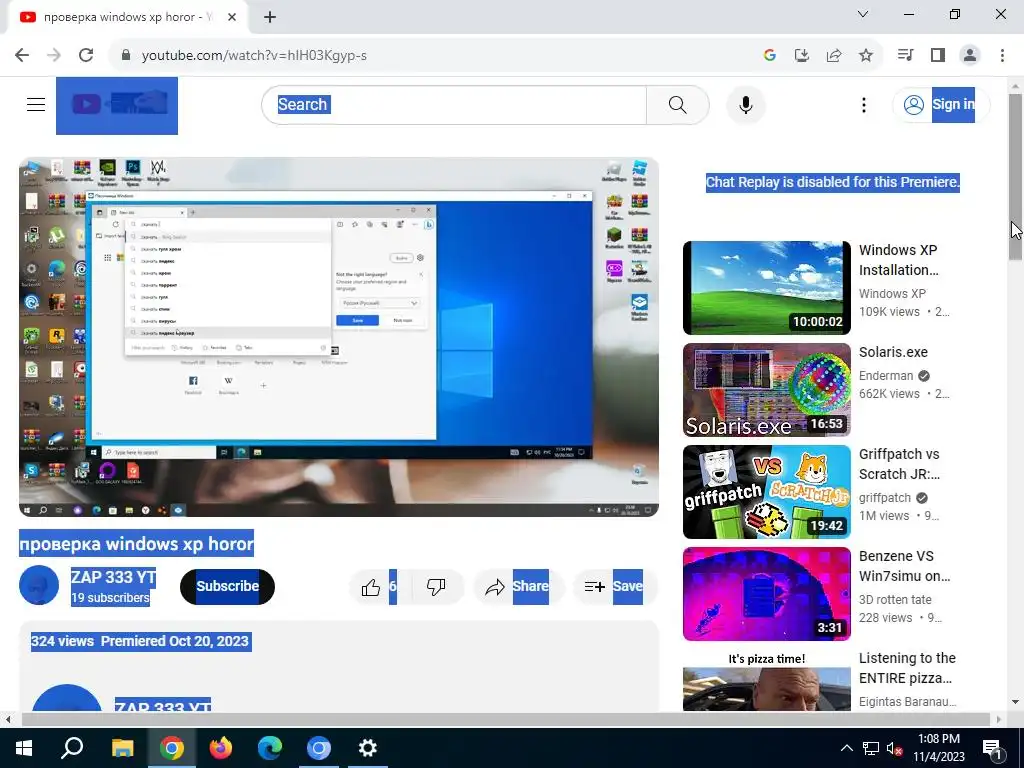Open Windows taskbar search
This screenshot has width=1024, height=768.
pyautogui.click(x=72, y=748)
